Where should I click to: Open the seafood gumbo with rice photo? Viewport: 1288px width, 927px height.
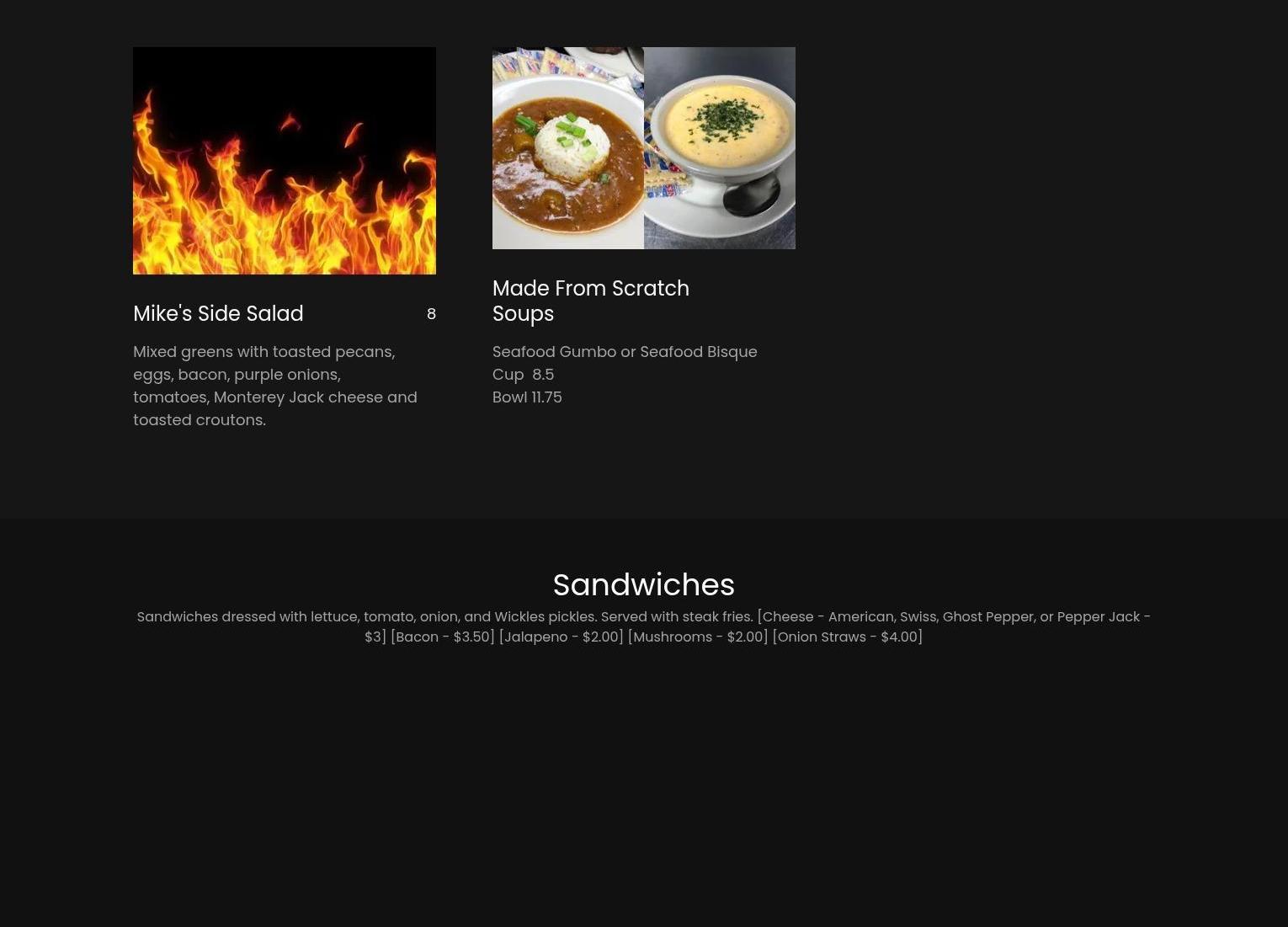[568, 148]
